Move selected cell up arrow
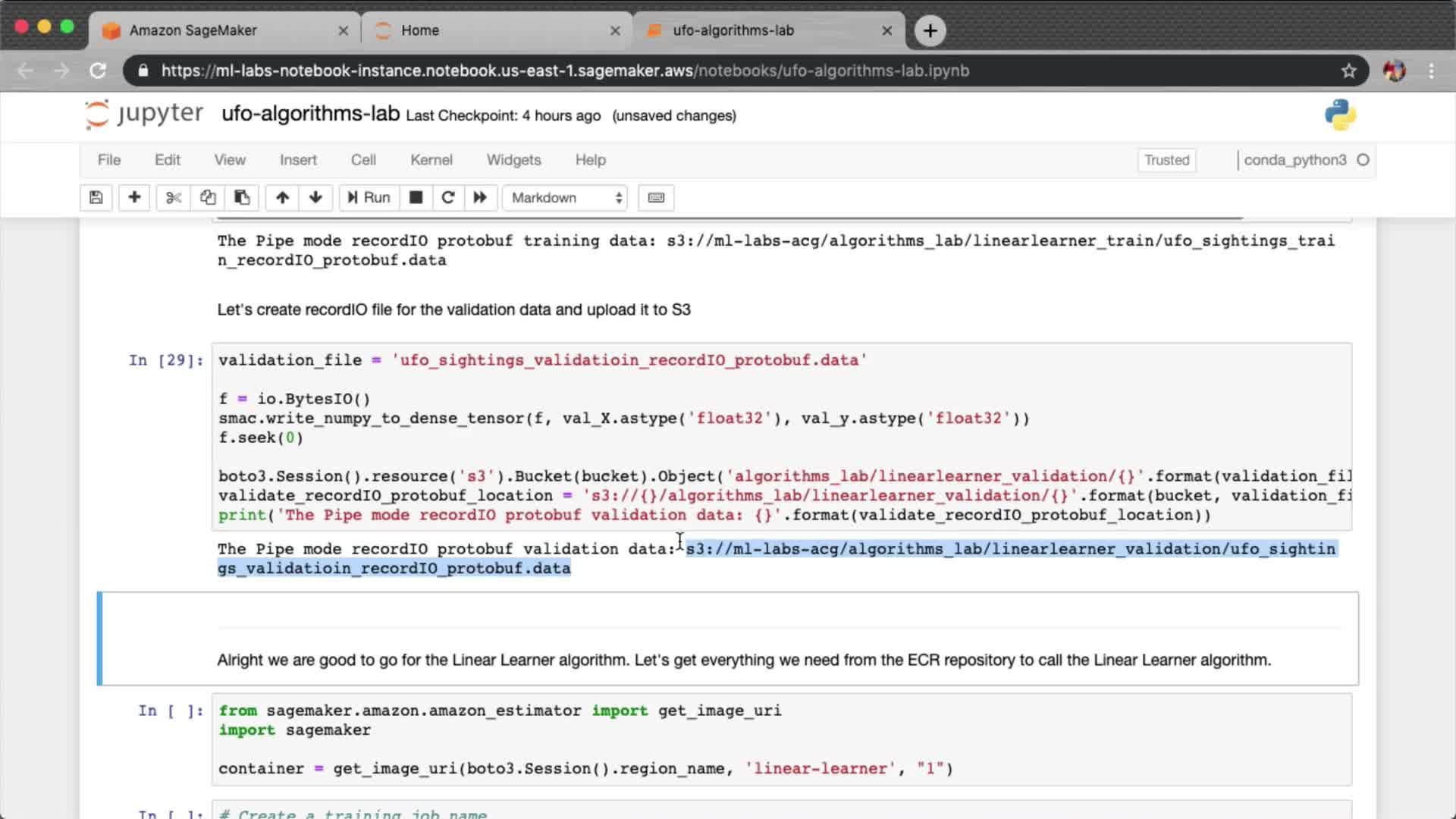The width and height of the screenshot is (1456, 819). pos(282,197)
